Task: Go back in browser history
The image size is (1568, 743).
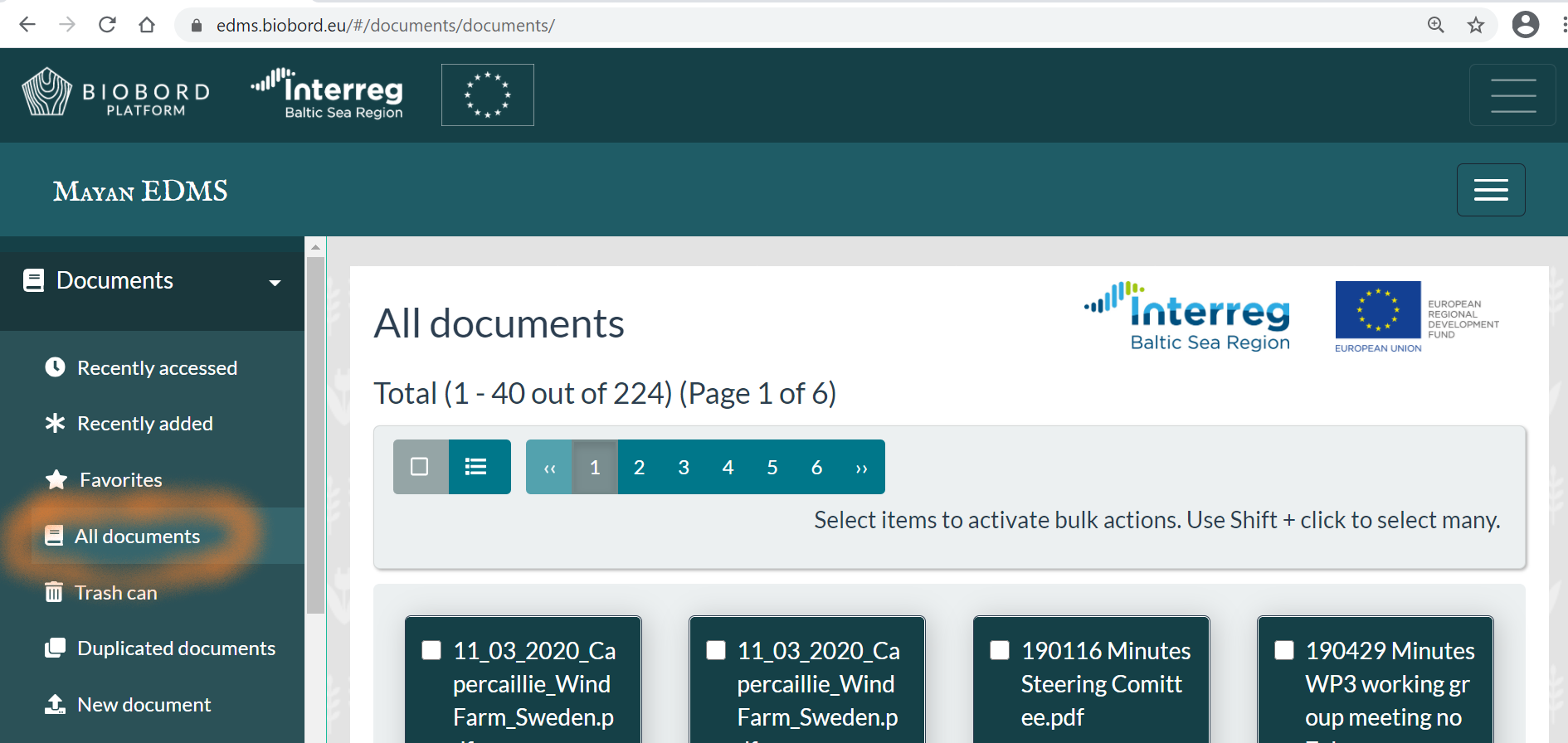Action: [27, 25]
